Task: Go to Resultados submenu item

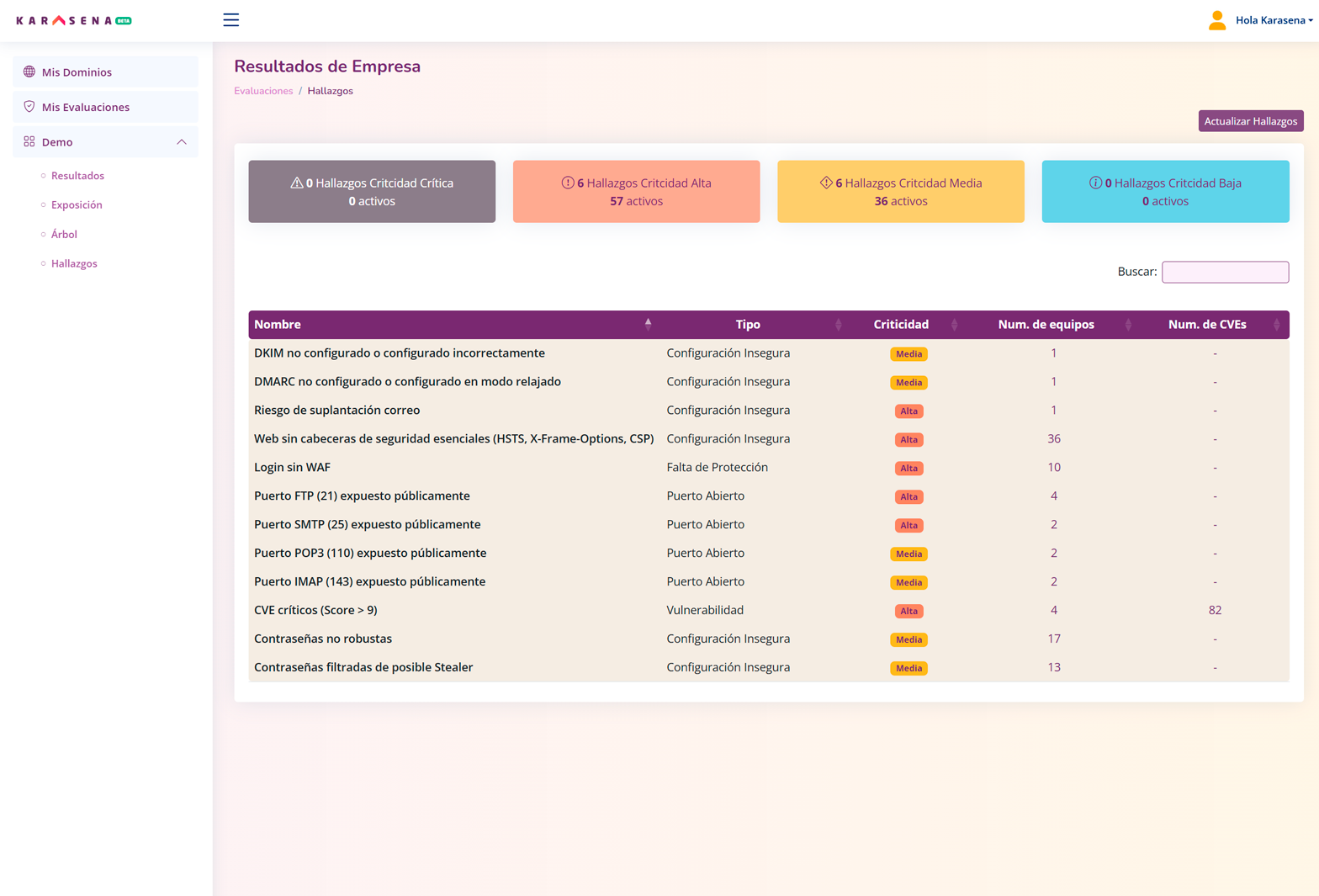Action: (77, 176)
